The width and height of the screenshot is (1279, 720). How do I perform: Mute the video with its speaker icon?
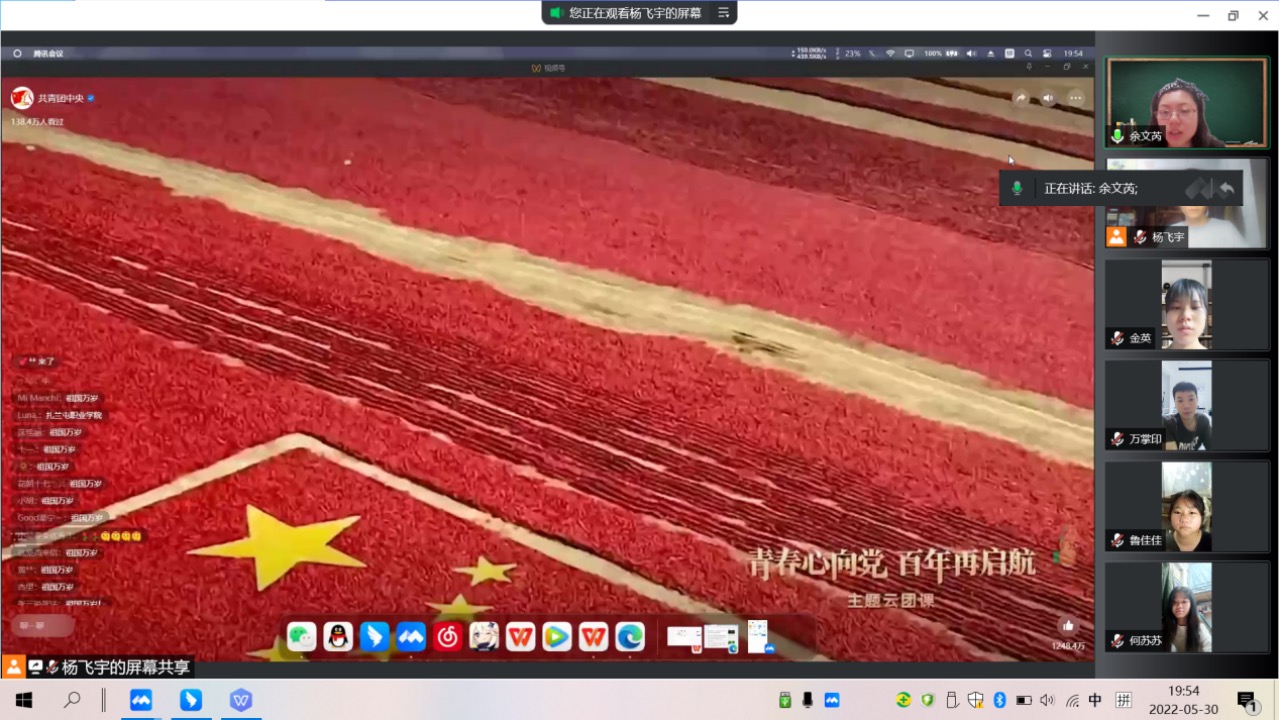pos(1048,98)
